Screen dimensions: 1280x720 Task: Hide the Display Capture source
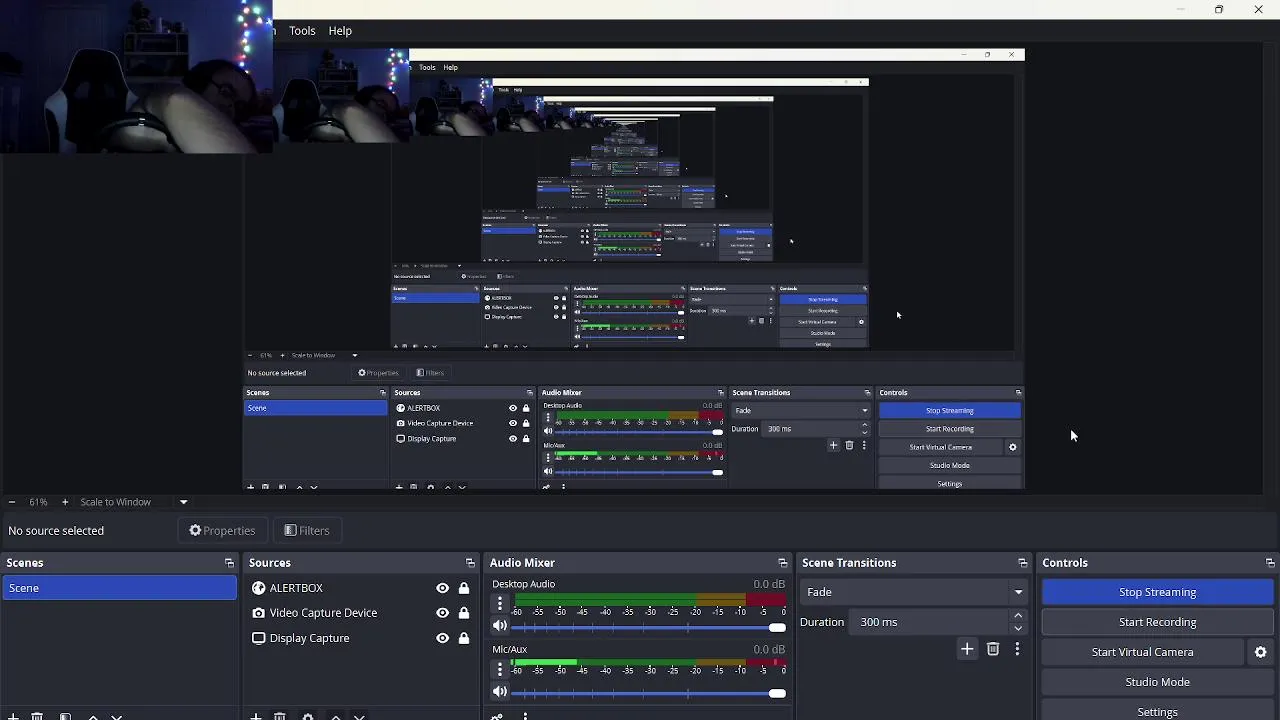pos(442,638)
